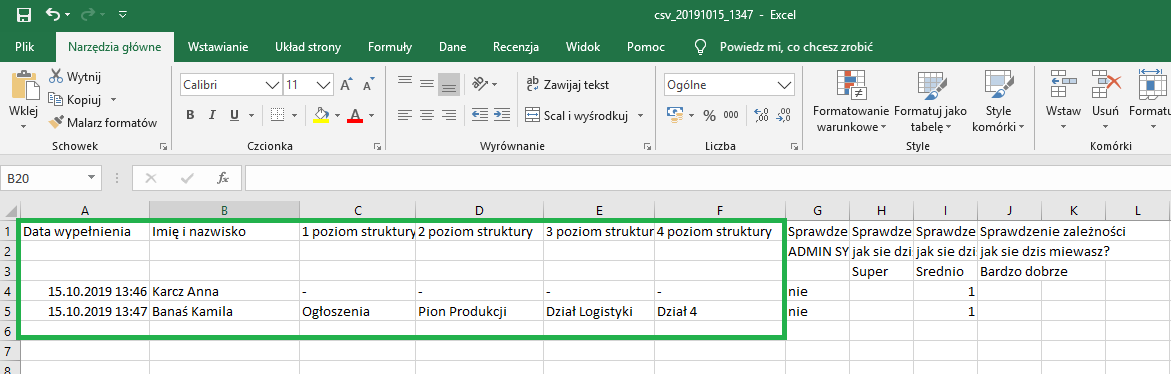
Task: Select cell with Banaś Kamila
Action: click(x=224, y=311)
